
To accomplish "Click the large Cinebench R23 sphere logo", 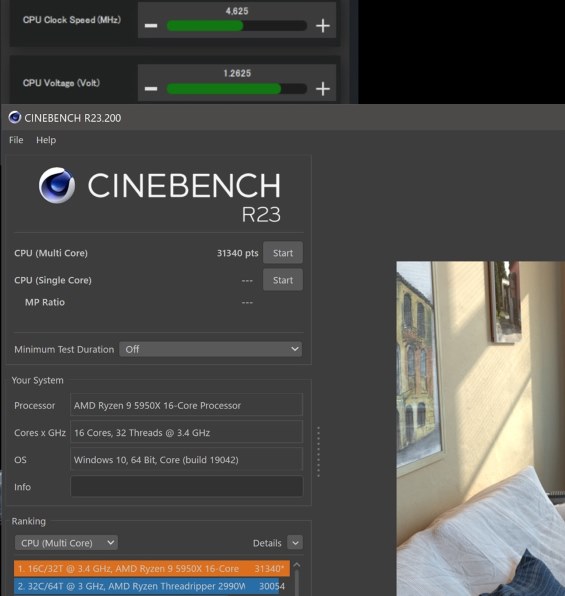I will tap(57, 185).
